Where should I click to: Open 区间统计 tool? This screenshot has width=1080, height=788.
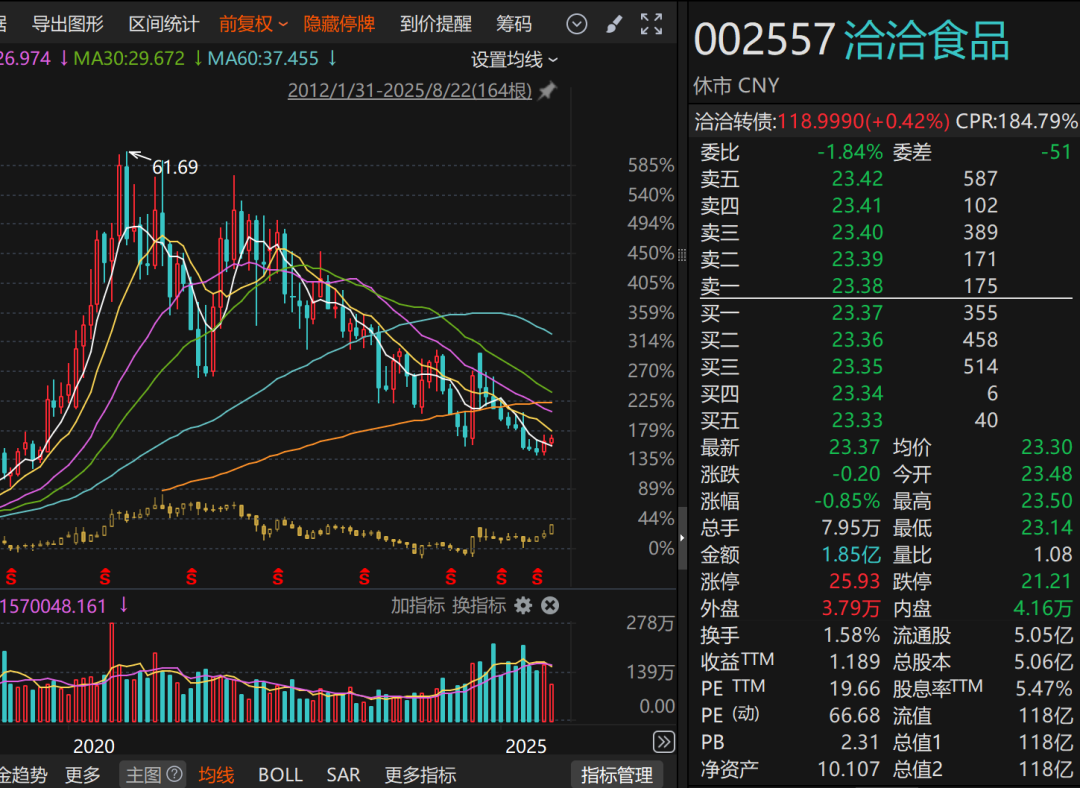(x=164, y=24)
